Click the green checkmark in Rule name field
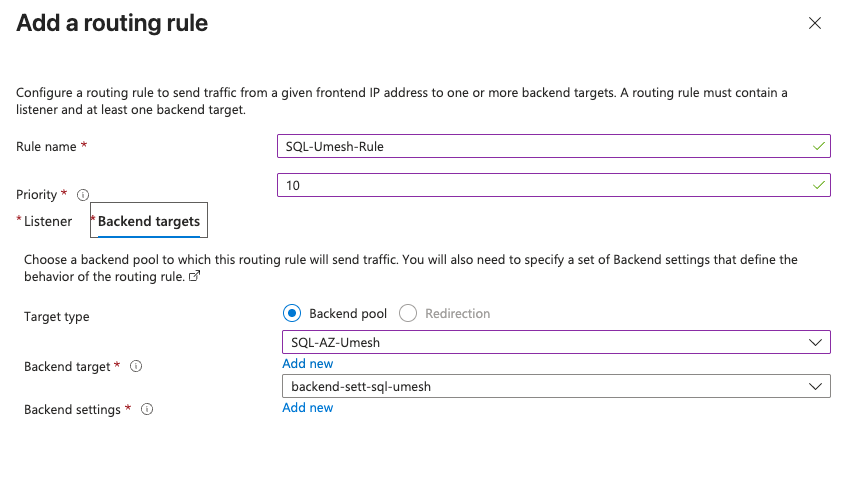 [819, 146]
